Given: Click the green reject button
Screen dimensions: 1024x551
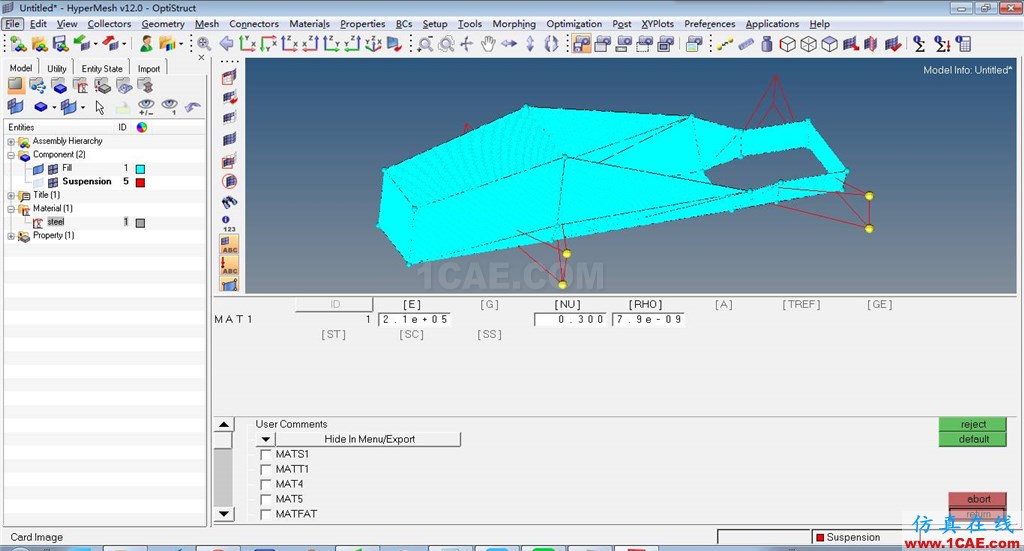Looking at the screenshot, I should click(973, 424).
